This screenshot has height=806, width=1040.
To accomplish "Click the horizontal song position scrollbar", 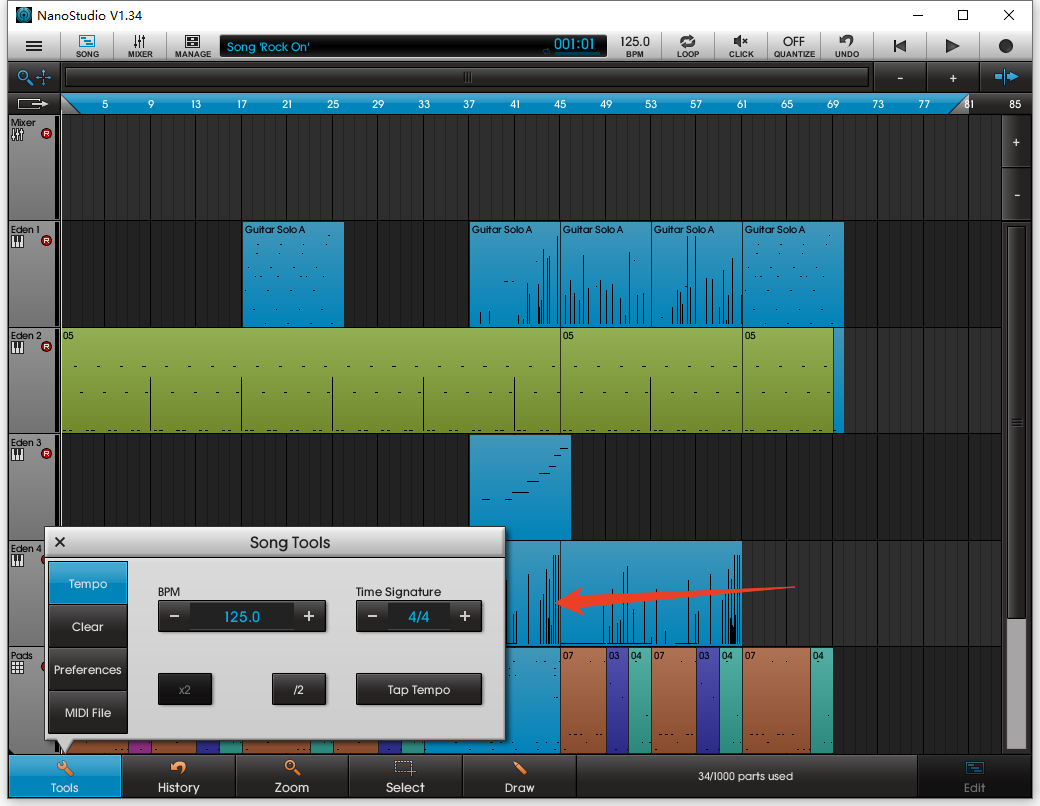I will 466,77.
